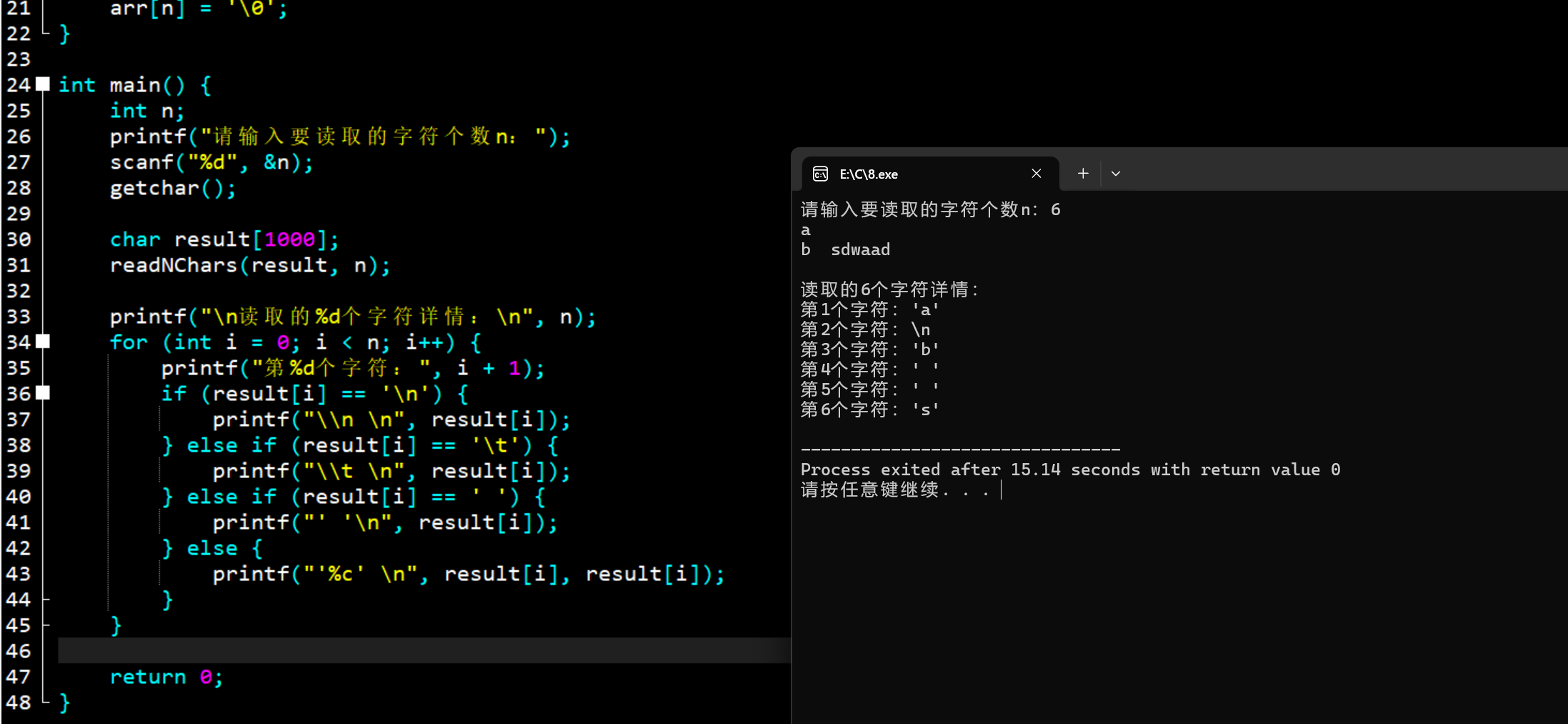
Task: Click the "b sdwaad" input line in terminal
Action: tap(845, 249)
